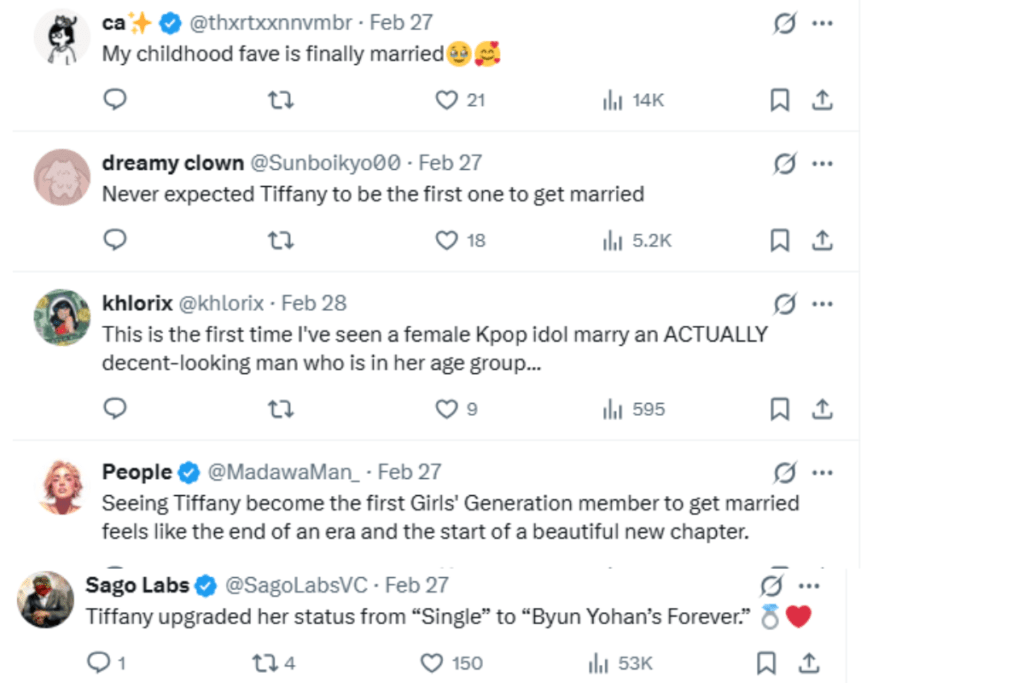Open more options on ca✨'s tweet
The image size is (1024, 683).
tap(823, 22)
